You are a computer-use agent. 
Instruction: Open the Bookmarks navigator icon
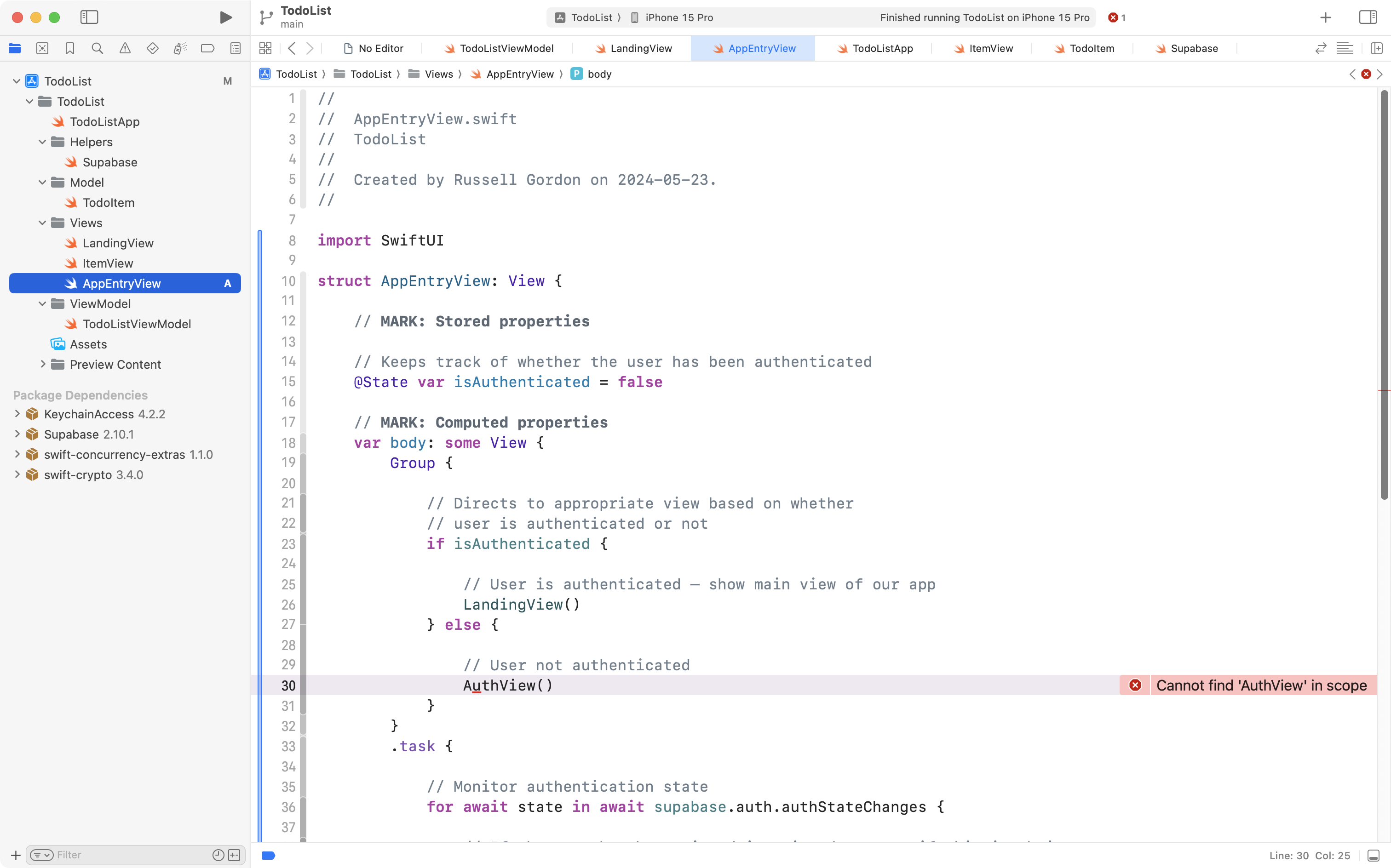click(69, 48)
